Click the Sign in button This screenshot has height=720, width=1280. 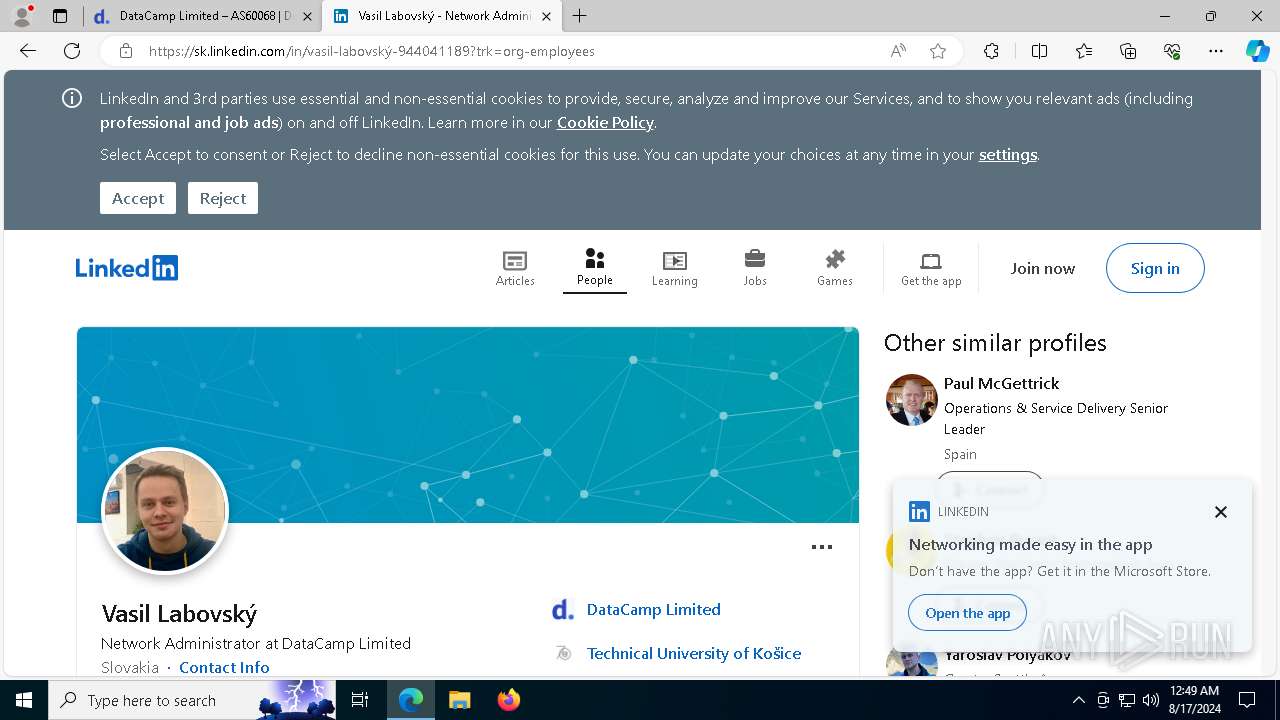click(x=1155, y=268)
